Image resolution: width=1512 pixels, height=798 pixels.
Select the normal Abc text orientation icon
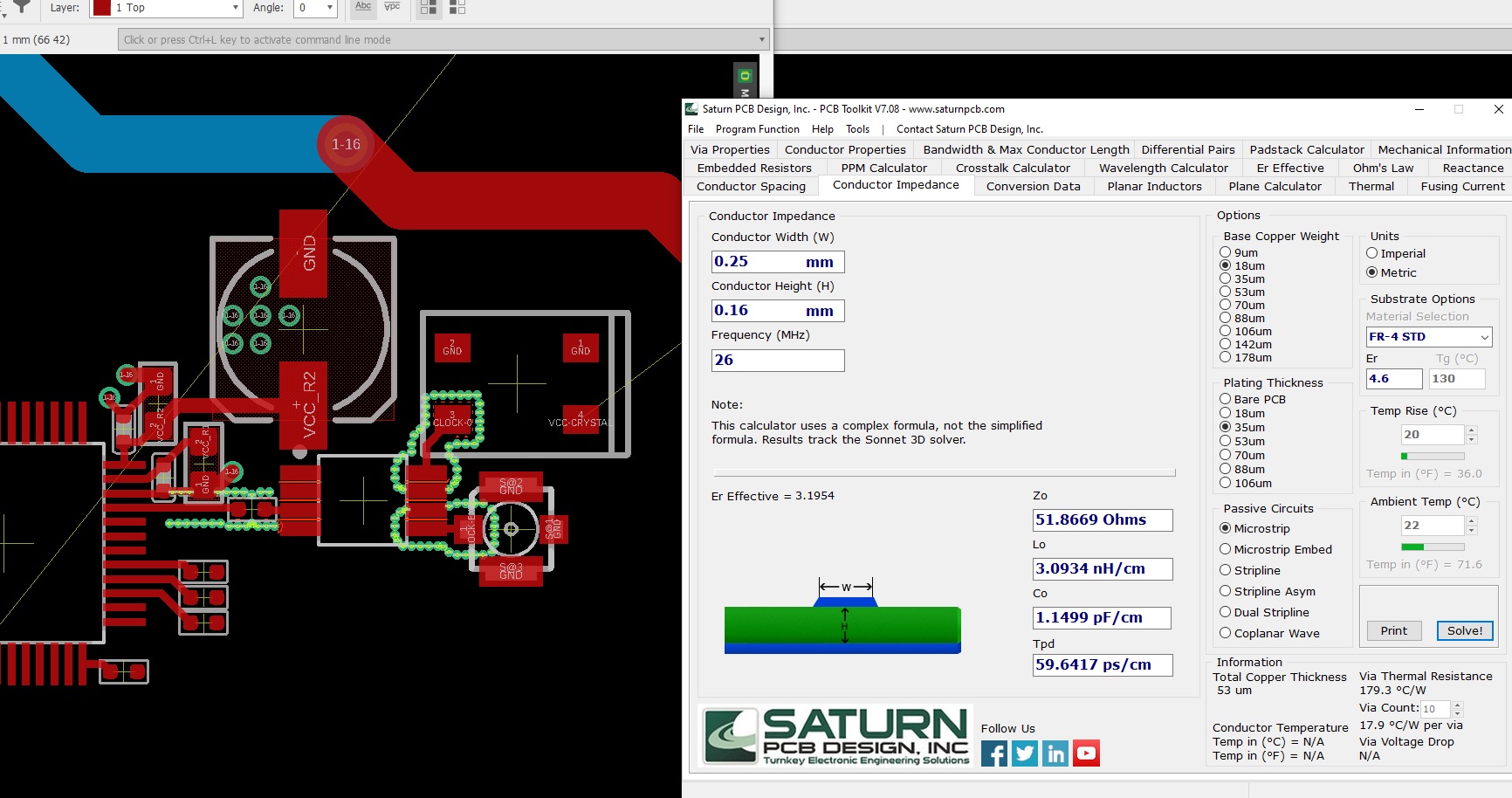(363, 7)
